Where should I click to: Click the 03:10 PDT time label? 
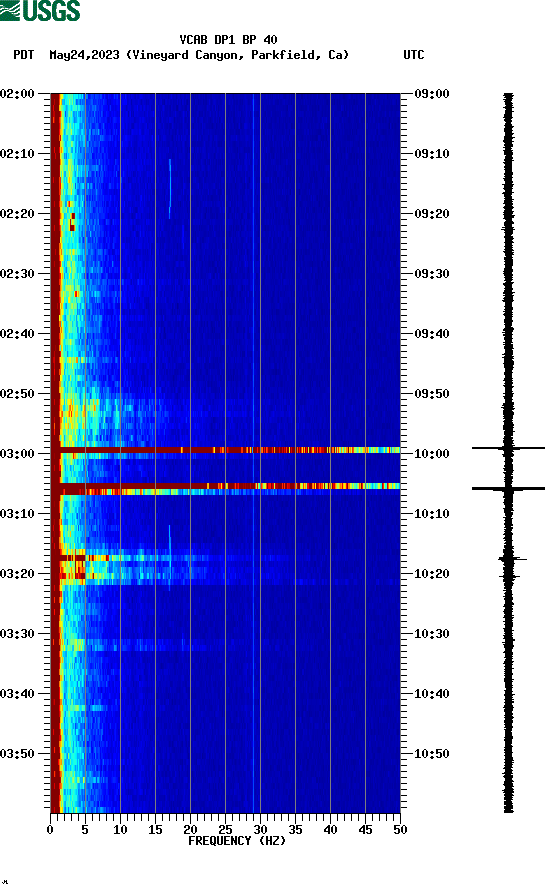(x=18, y=514)
